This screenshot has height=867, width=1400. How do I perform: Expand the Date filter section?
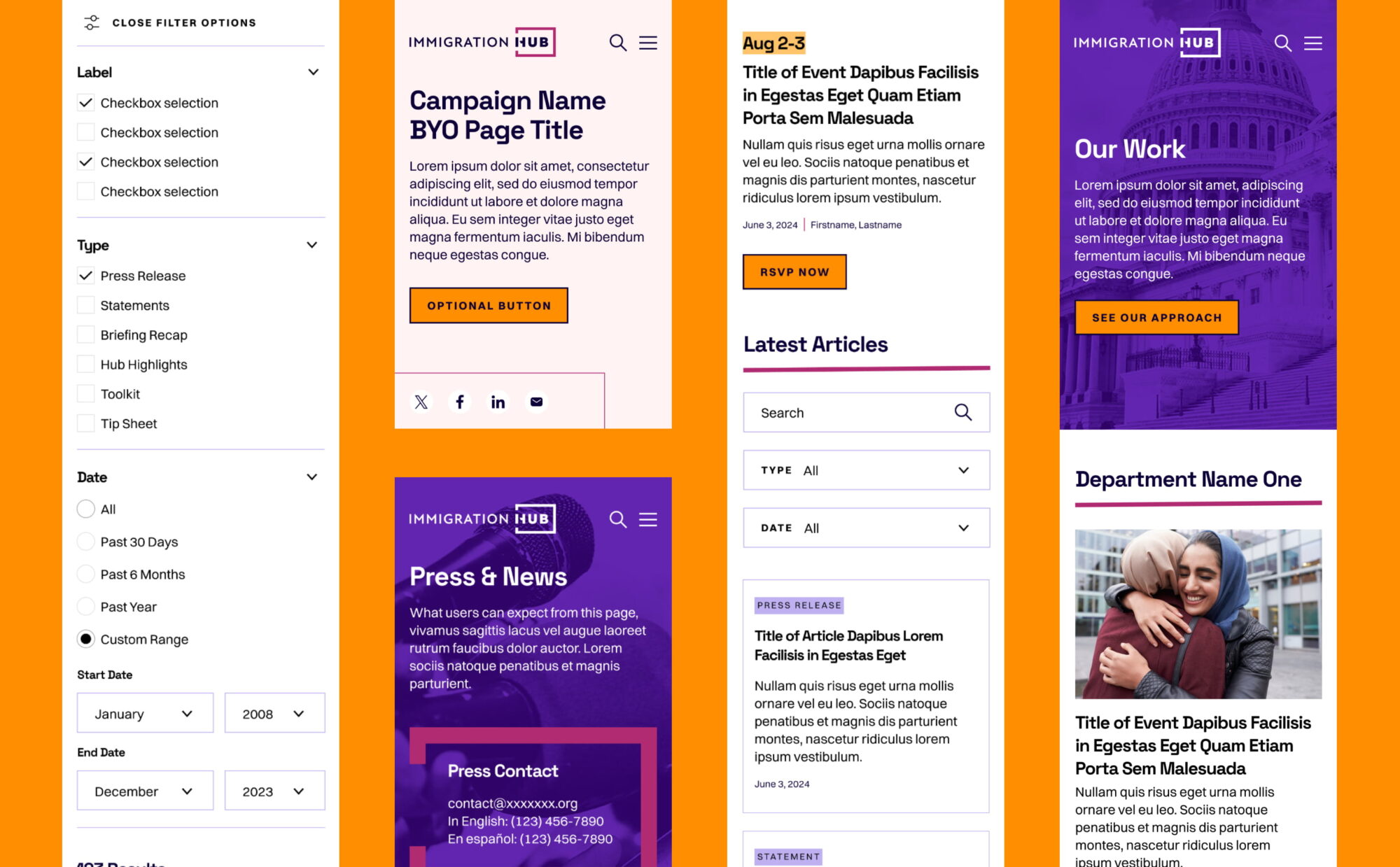316,476
